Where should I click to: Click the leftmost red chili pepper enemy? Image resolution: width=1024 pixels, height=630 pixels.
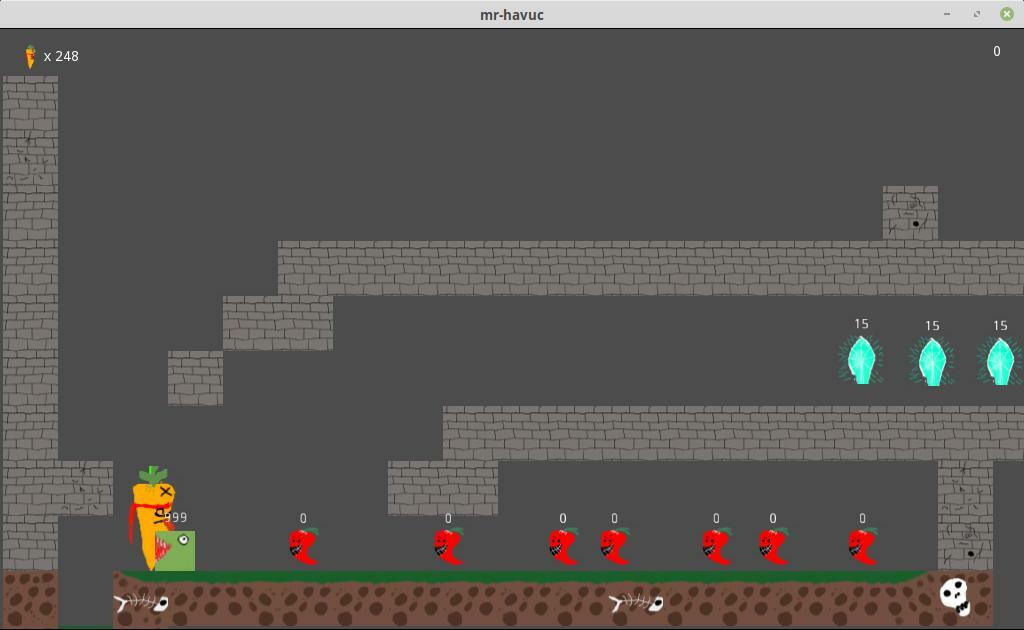(303, 547)
